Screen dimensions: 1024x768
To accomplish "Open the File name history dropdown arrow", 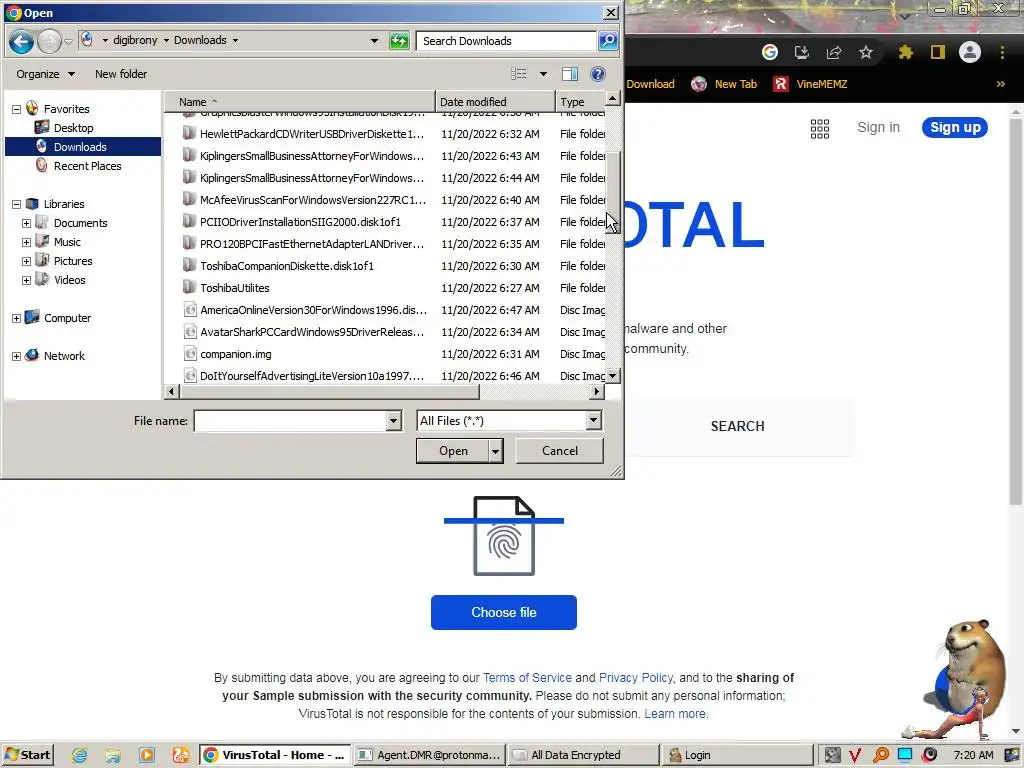I will [393, 421].
